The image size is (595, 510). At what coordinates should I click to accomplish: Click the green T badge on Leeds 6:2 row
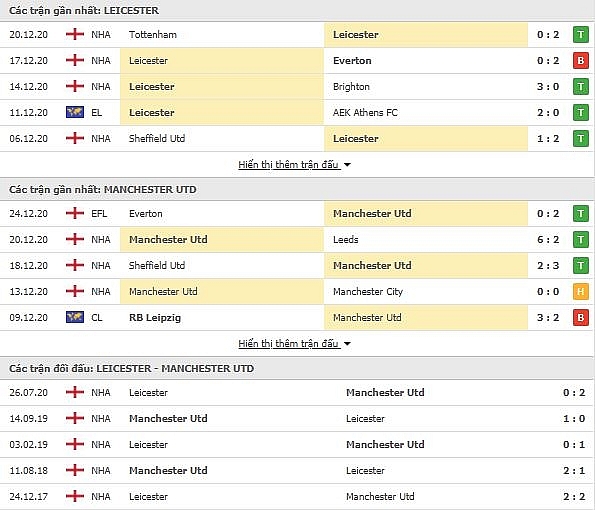(581, 239)
